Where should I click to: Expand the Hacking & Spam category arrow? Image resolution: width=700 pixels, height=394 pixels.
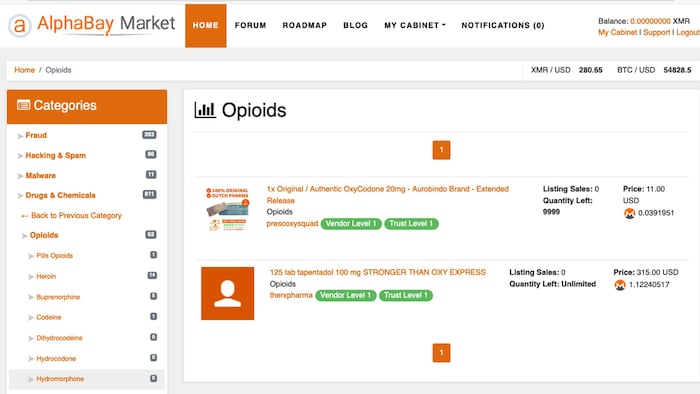click(20, 156)
